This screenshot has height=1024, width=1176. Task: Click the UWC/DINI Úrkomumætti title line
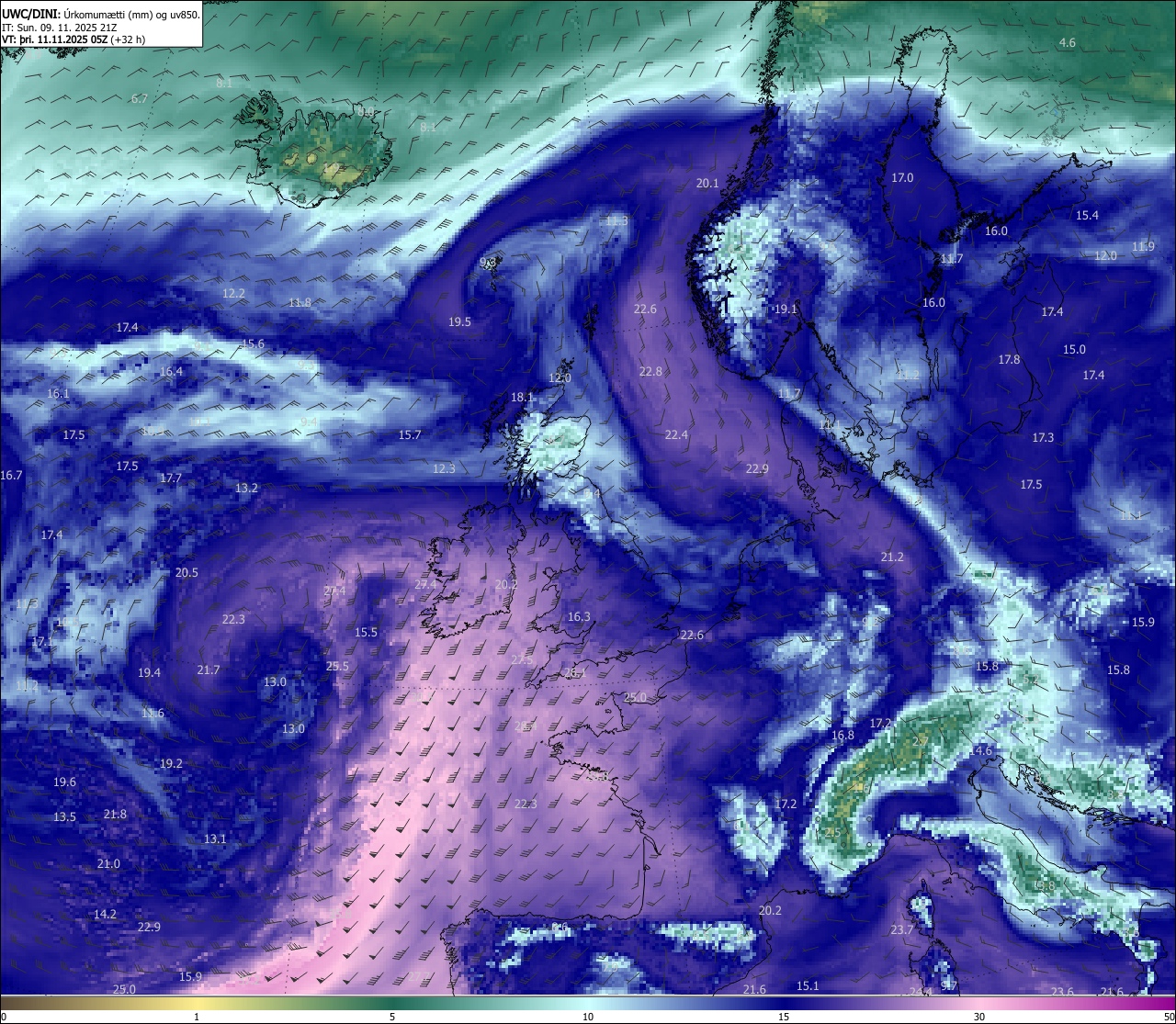(x=100, y=14)
